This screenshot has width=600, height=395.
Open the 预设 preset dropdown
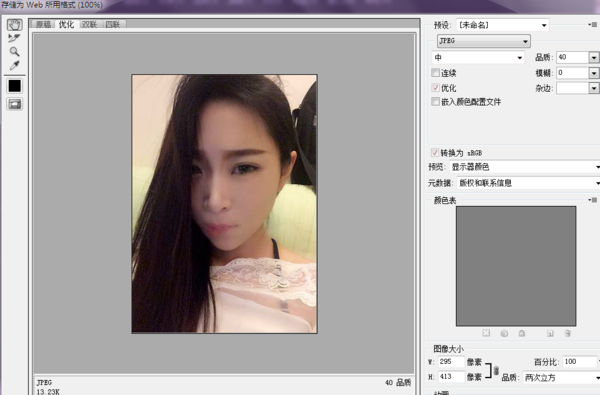(x=502, y=25)
